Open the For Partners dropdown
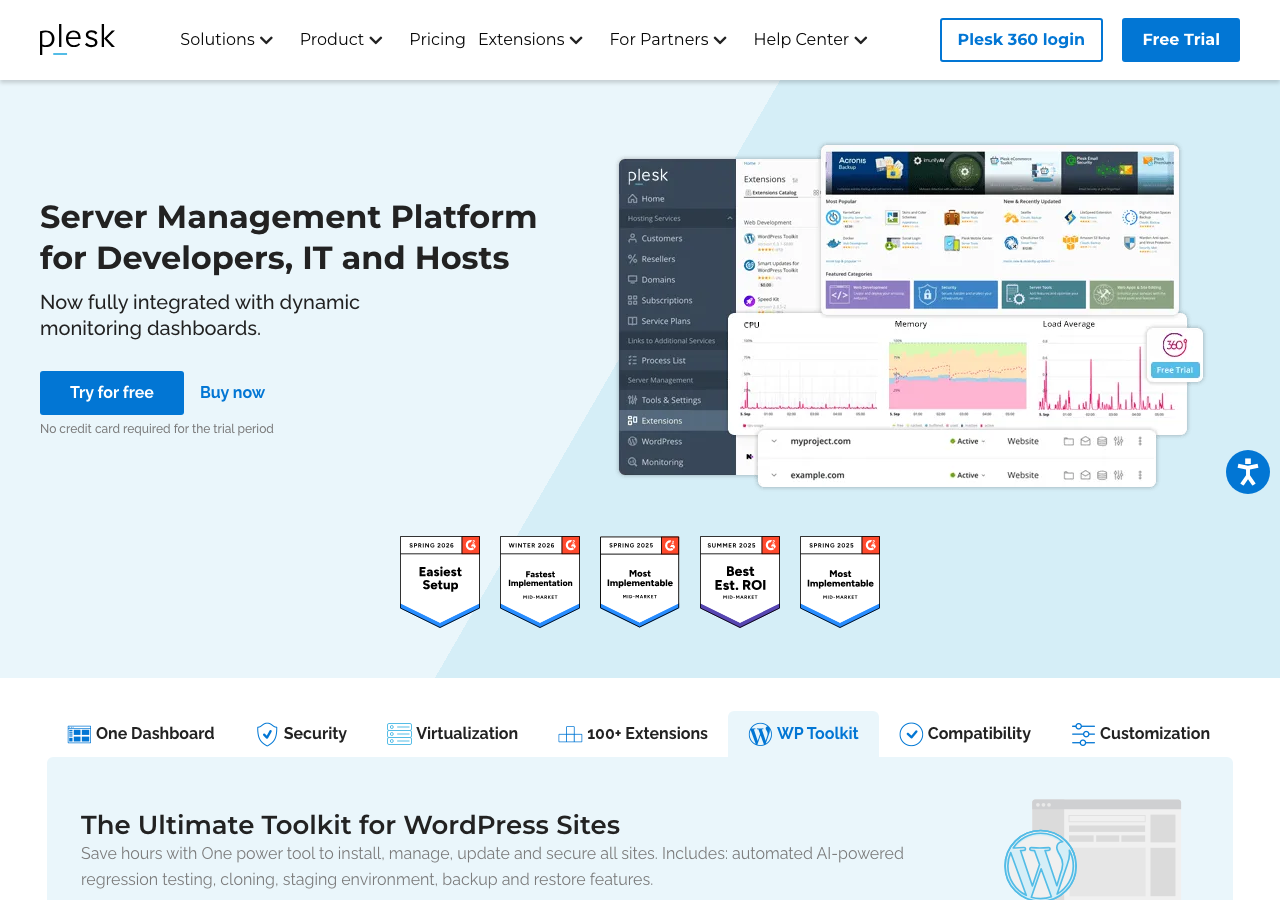Image resolution: width=1280 pixels, height=900 pixels. pyautogui.click(x=668, y=40)
